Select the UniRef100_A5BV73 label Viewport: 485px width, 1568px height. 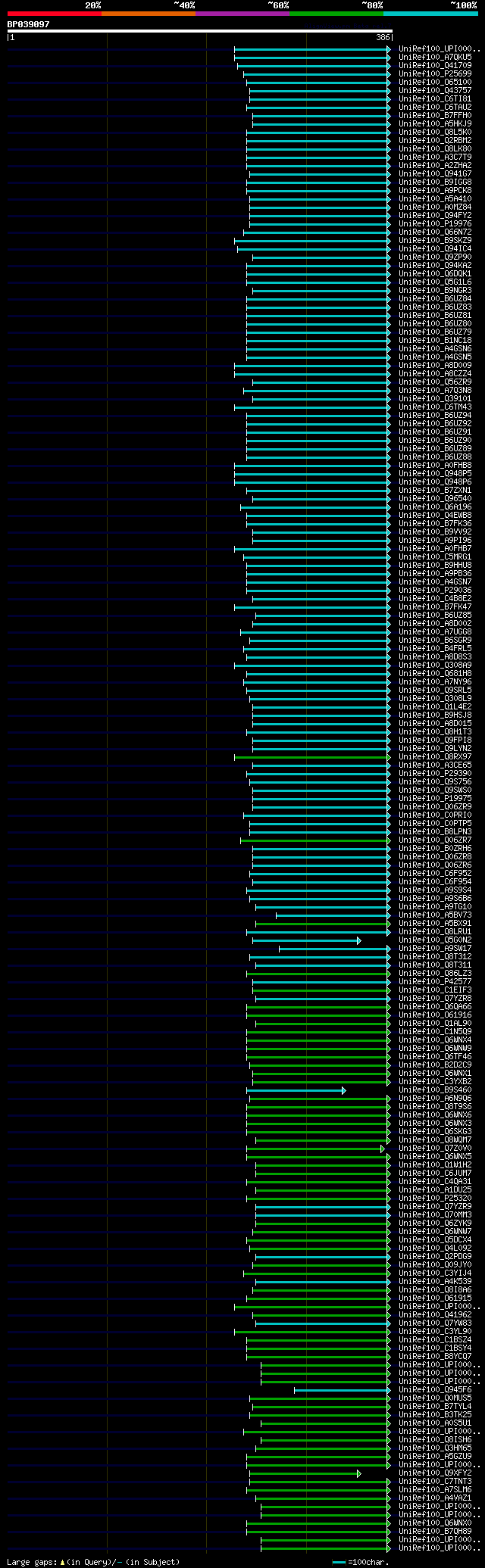(x=435, y=915)
